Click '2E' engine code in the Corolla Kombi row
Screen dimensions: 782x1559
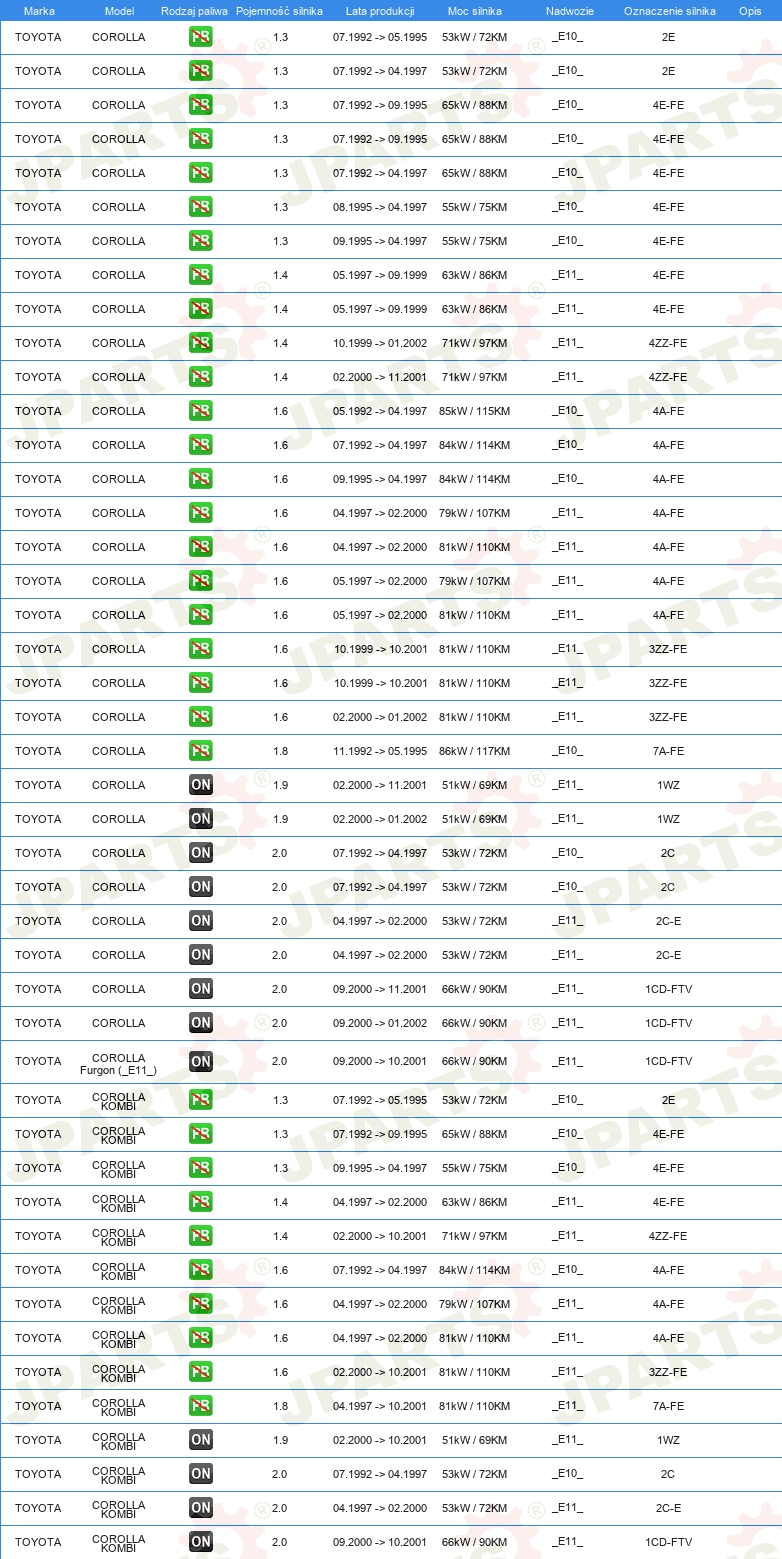[668, 1100]
